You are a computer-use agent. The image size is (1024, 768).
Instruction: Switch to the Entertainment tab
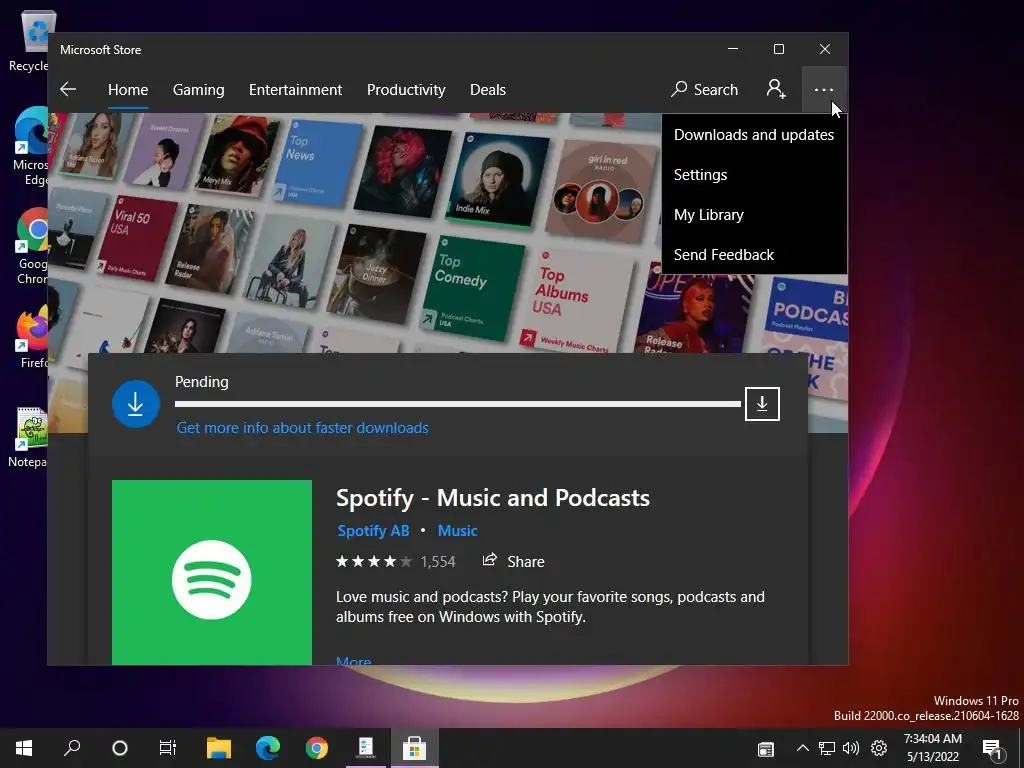[x=295, y=89]
